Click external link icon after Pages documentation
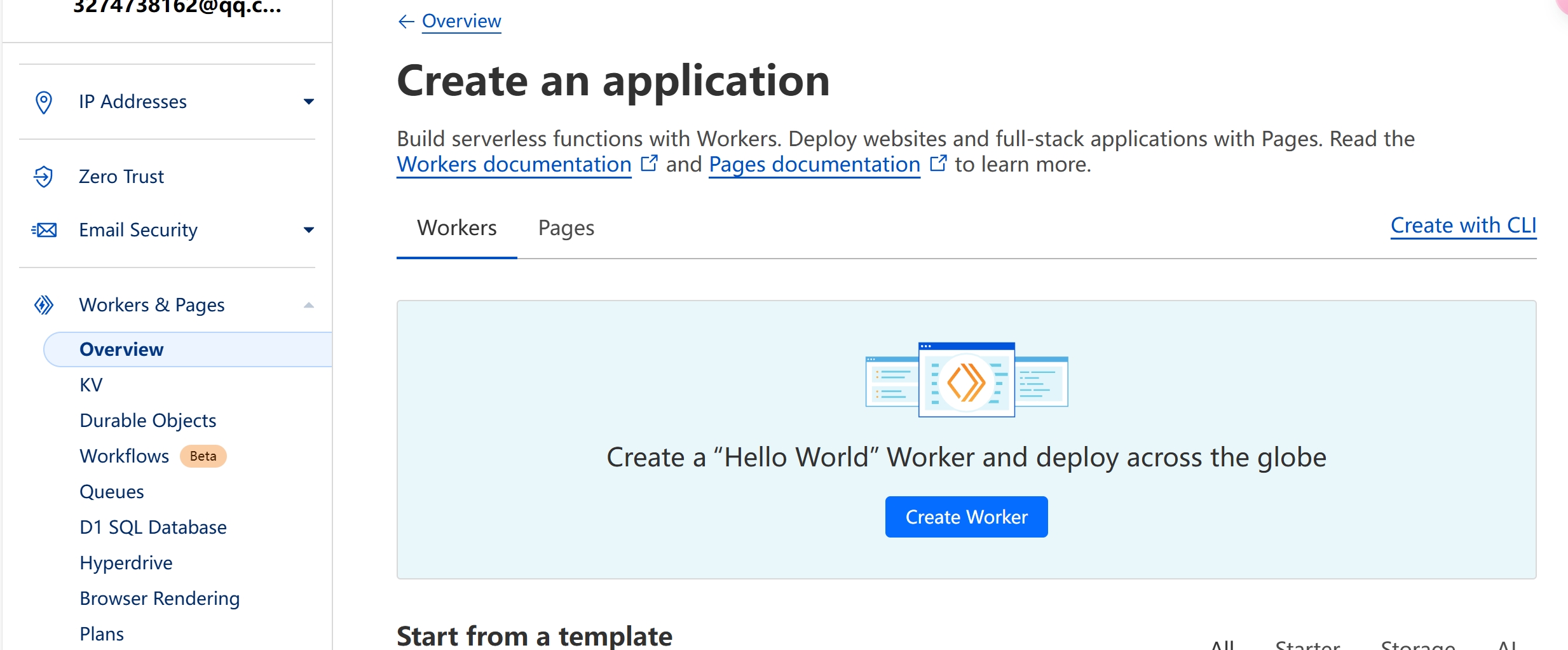The image size is (1568, 650). [938, 164]
